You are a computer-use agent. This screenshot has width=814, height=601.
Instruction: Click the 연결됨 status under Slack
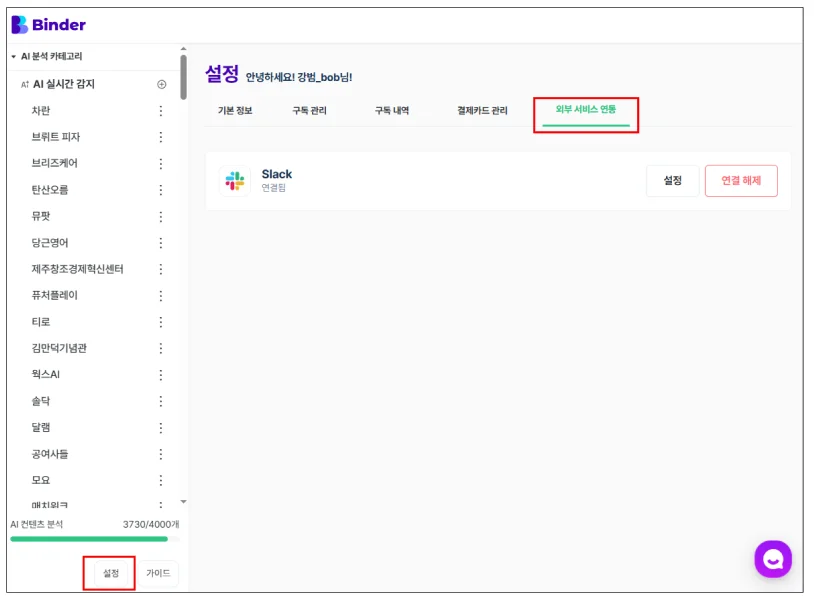(x=274, y=187)
